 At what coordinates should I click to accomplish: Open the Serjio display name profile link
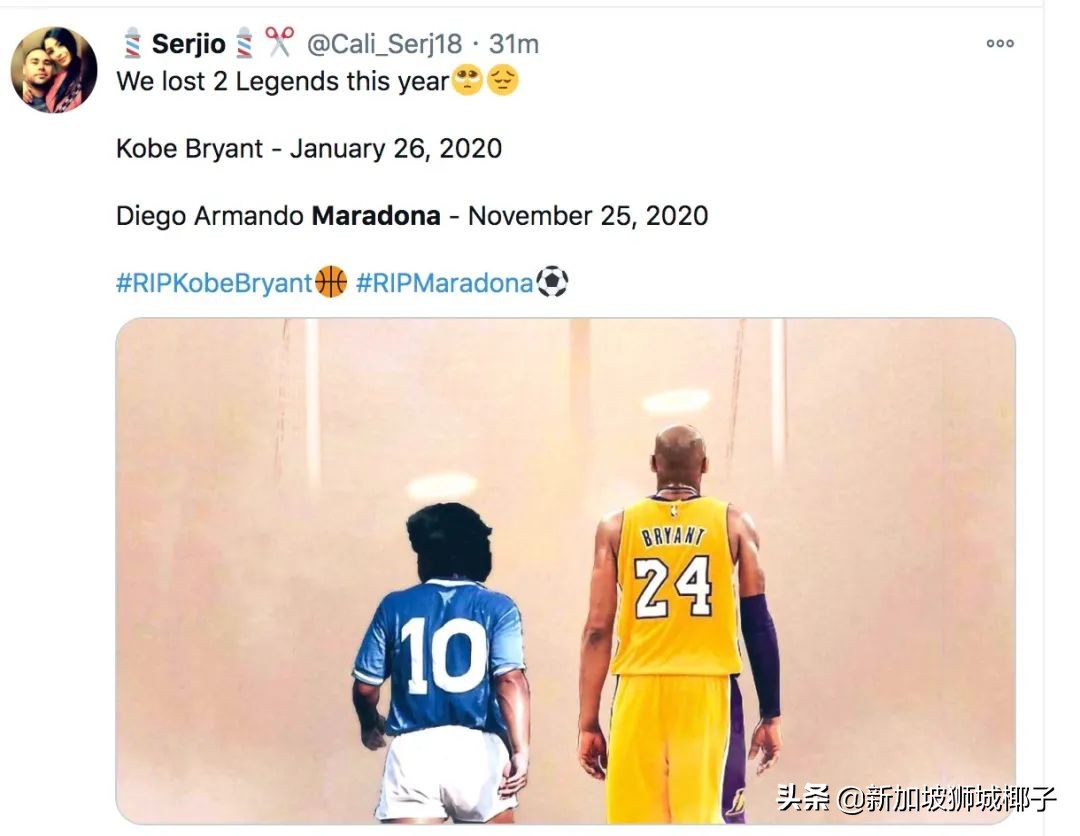click(188, 43)
